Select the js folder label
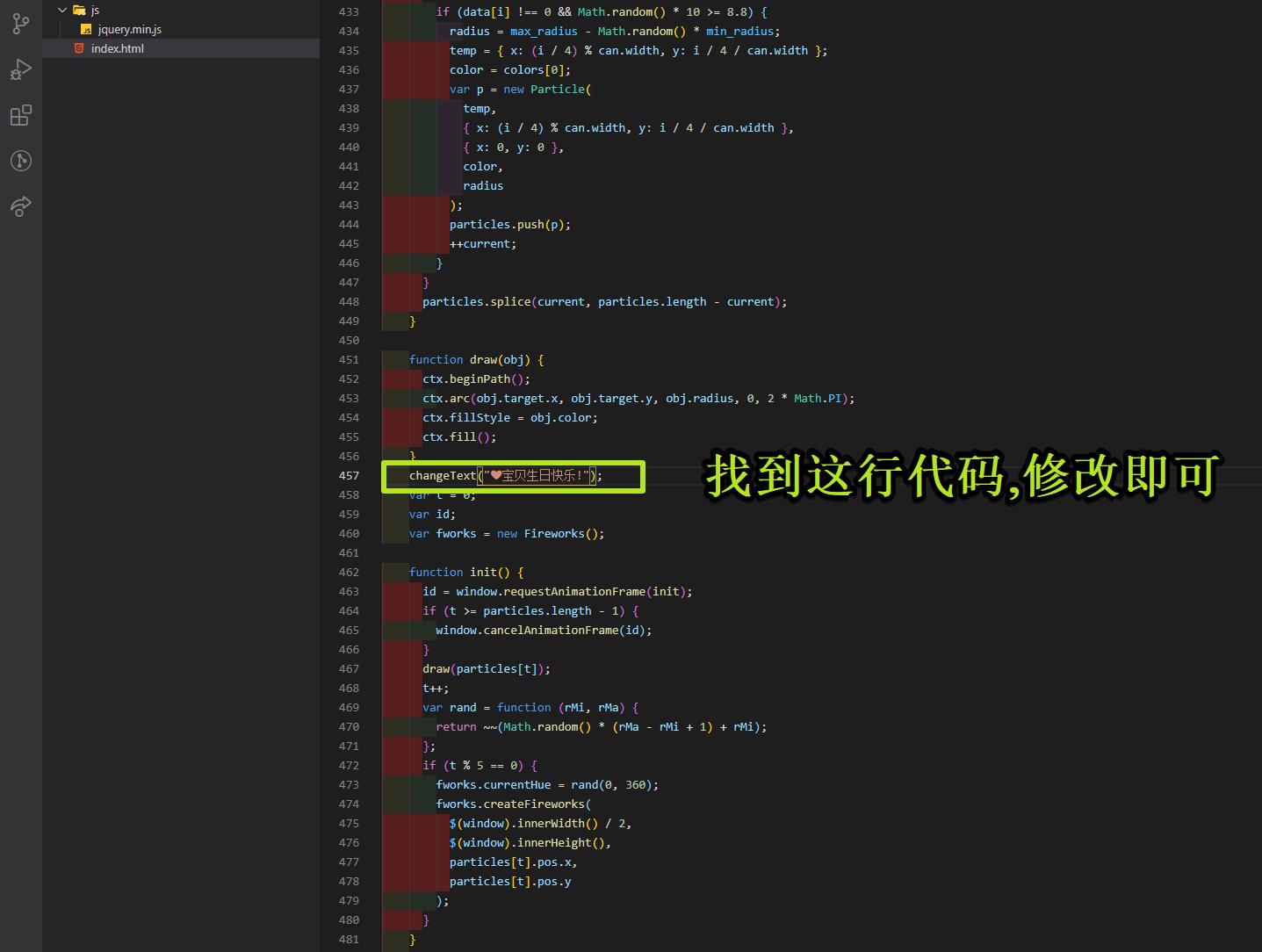 click(x=95, y=10)
